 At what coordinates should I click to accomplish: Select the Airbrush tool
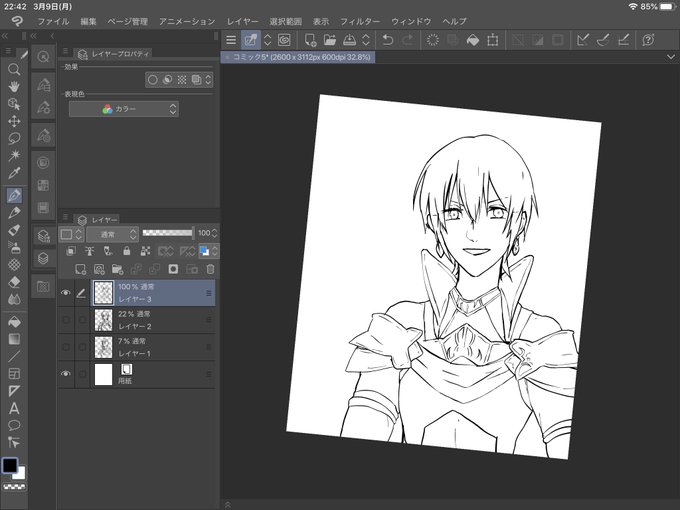click(14, 247)
